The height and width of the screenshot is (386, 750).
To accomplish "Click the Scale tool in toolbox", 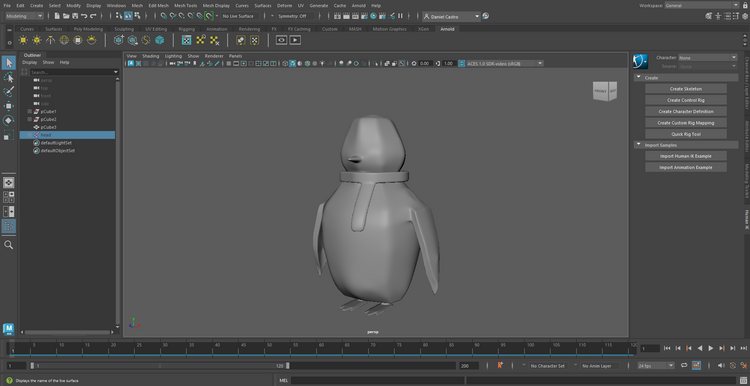I will tap(9, 135).
